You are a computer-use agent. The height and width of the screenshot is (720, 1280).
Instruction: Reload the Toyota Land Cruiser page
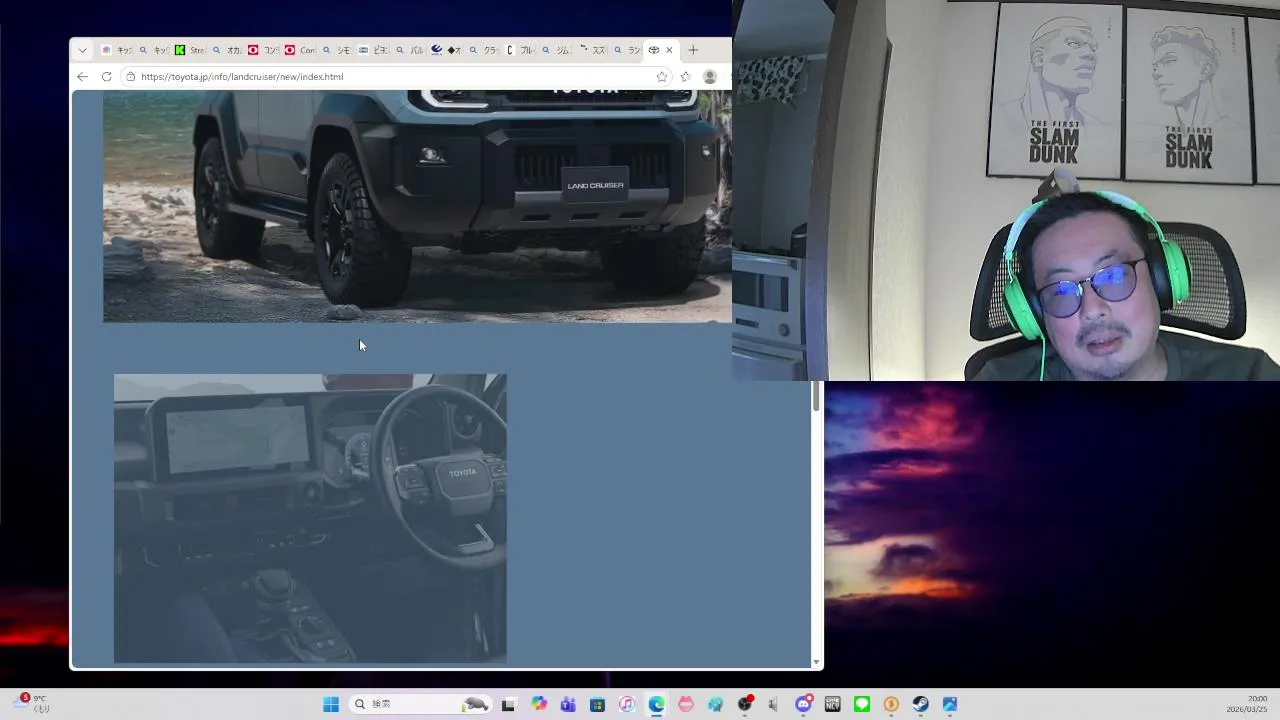(x=106, y=76)
